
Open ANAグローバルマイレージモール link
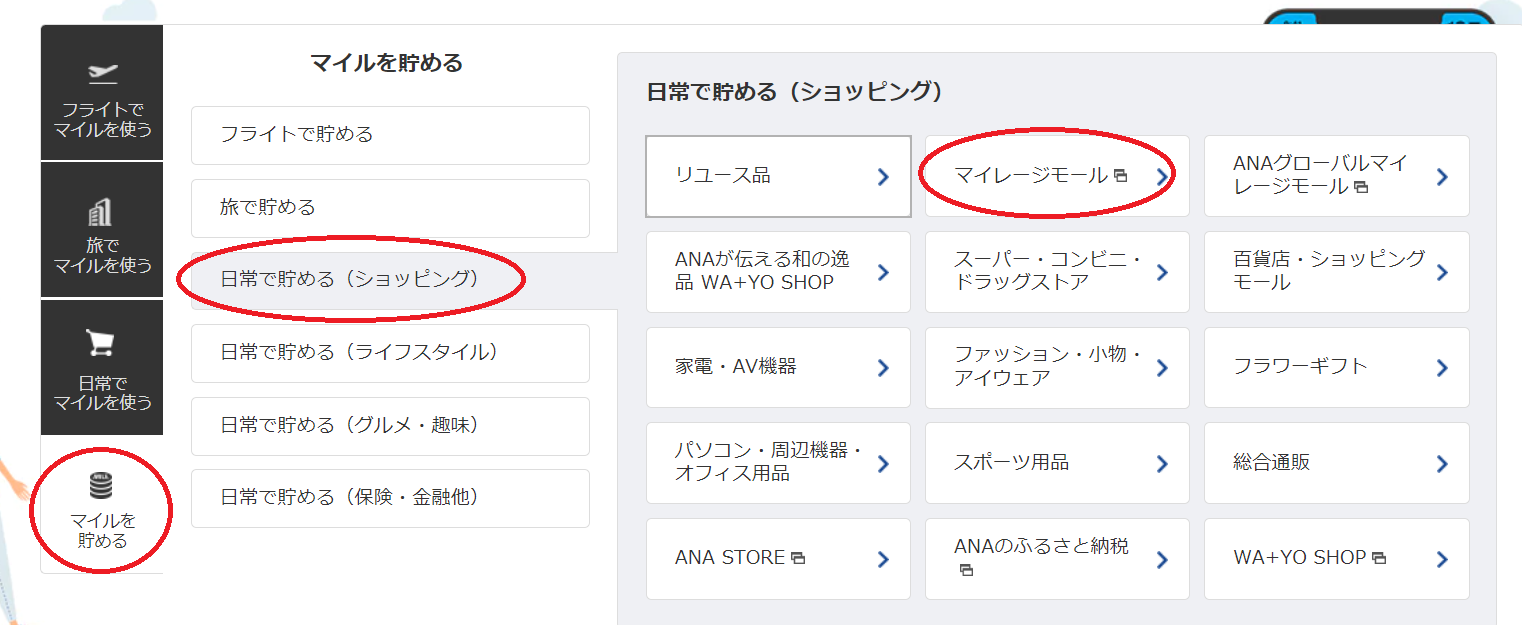click(1337, 176)
